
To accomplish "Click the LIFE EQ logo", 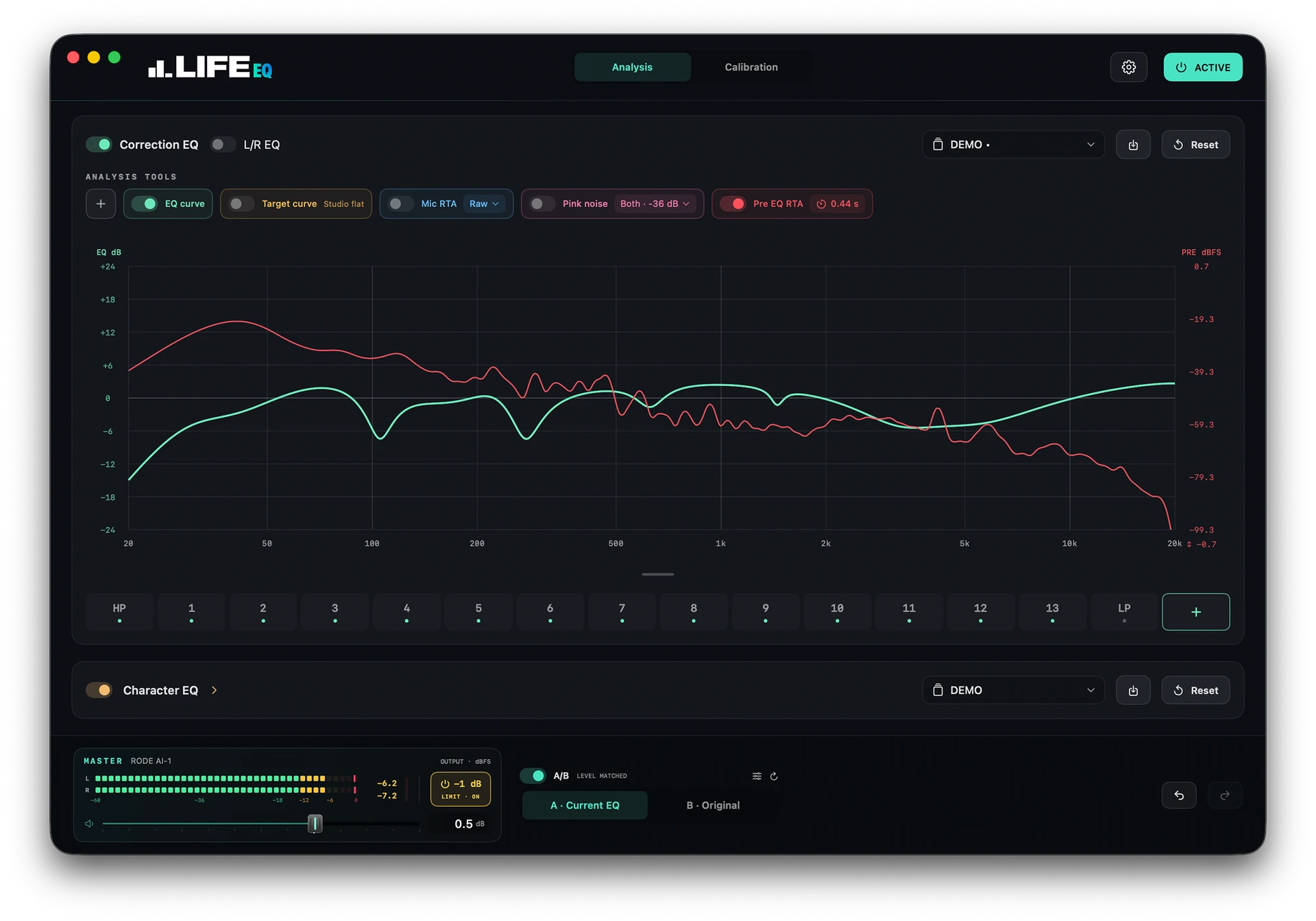I will point(210,67).
